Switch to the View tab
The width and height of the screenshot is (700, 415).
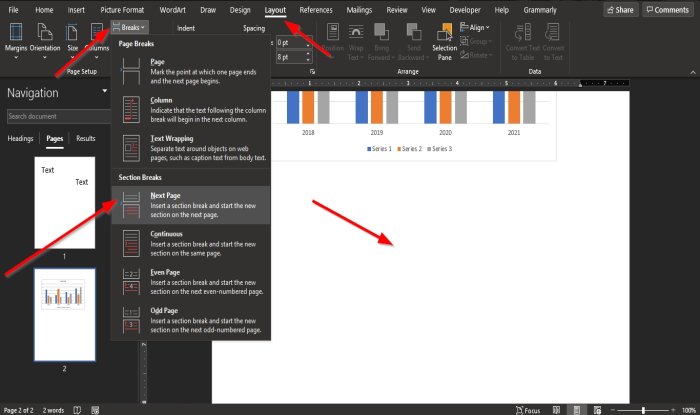coord(429,10)
